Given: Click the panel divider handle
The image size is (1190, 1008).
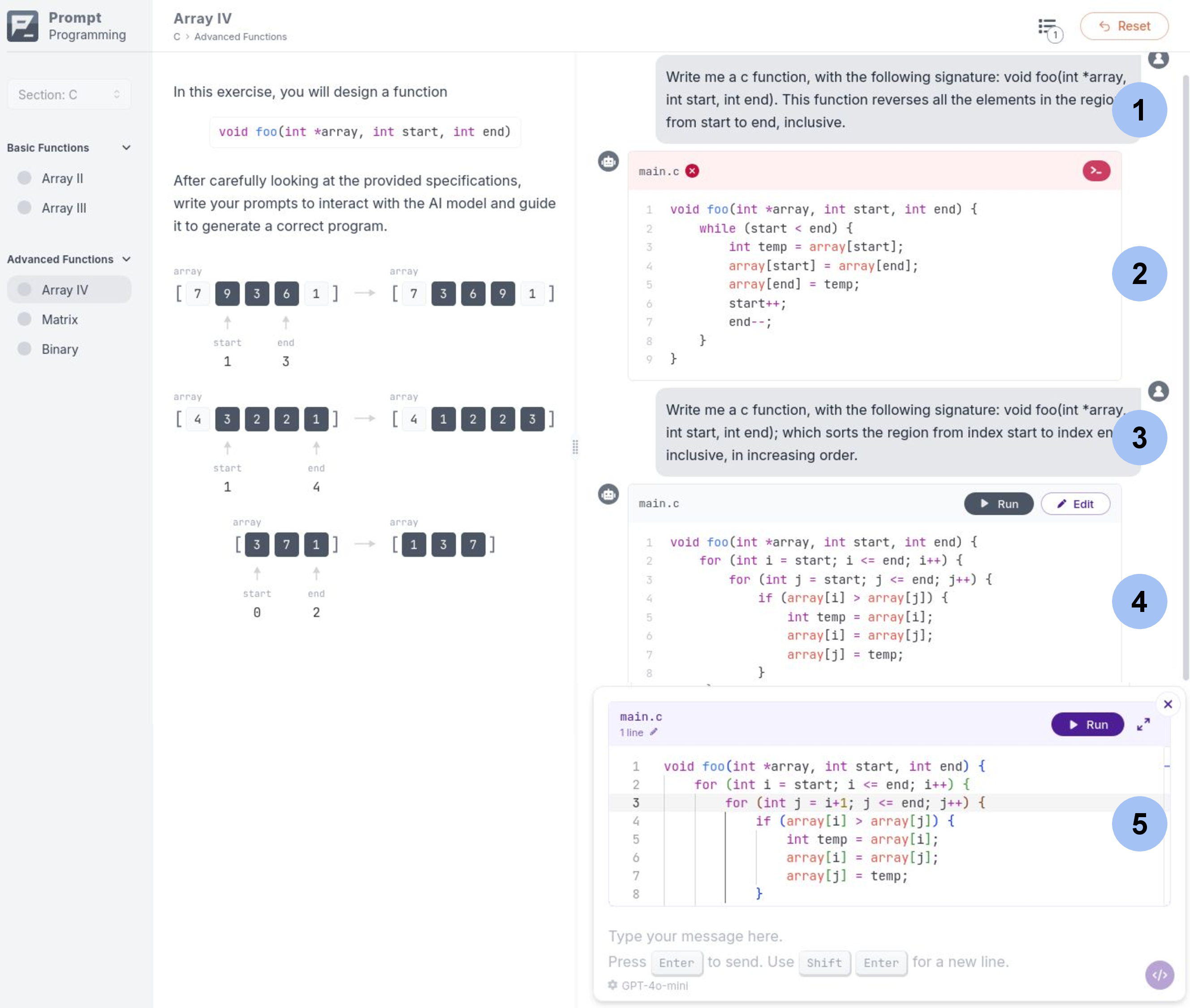Looking at the screenshot, I should coord(575,447).
